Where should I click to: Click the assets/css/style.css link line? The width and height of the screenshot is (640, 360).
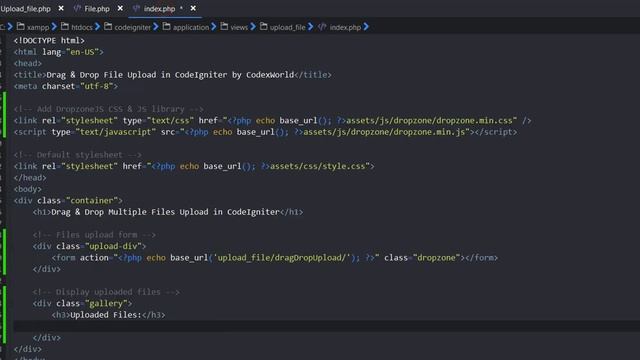[x=194, y=166]
